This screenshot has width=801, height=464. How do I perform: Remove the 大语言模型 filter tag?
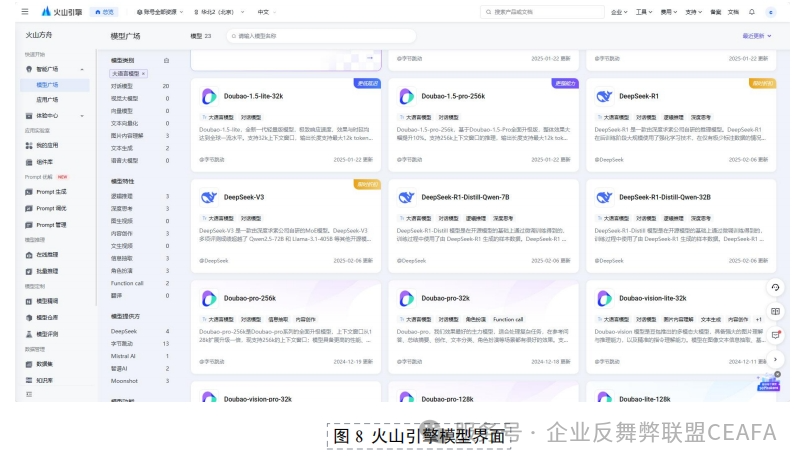[x=144, y=74]
